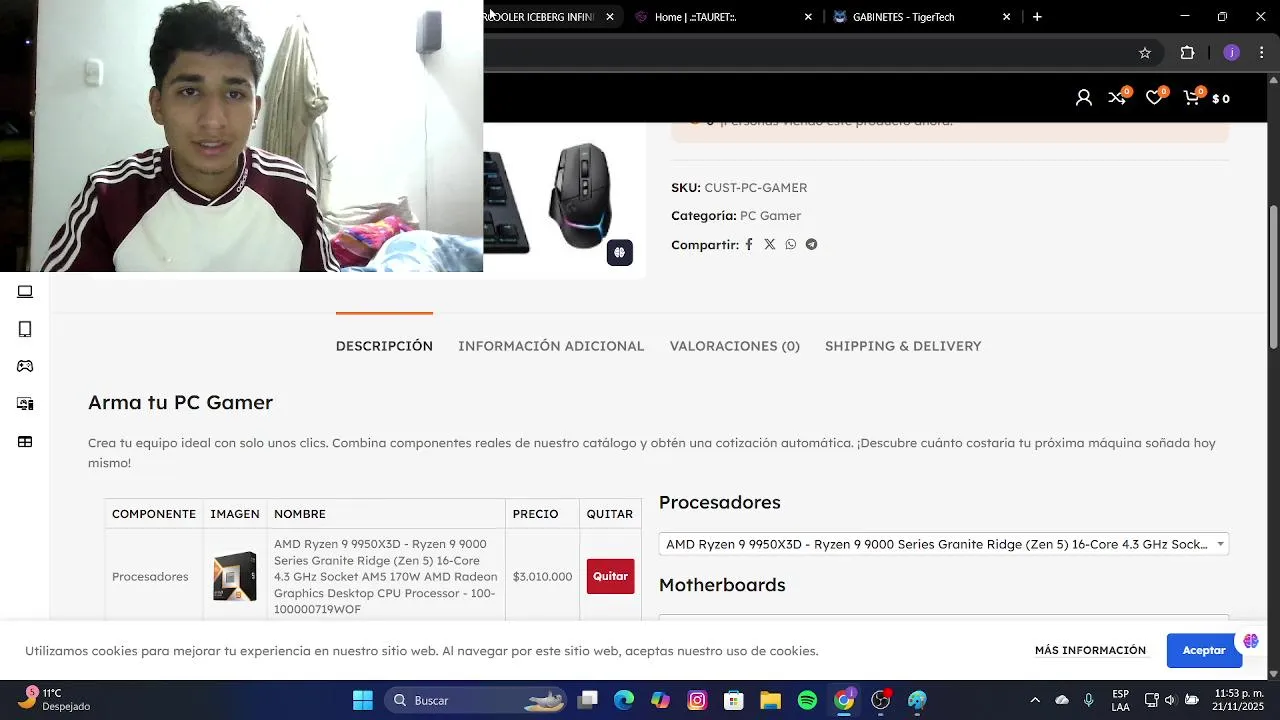Share product via WhatsApp icon

[790, 244]
